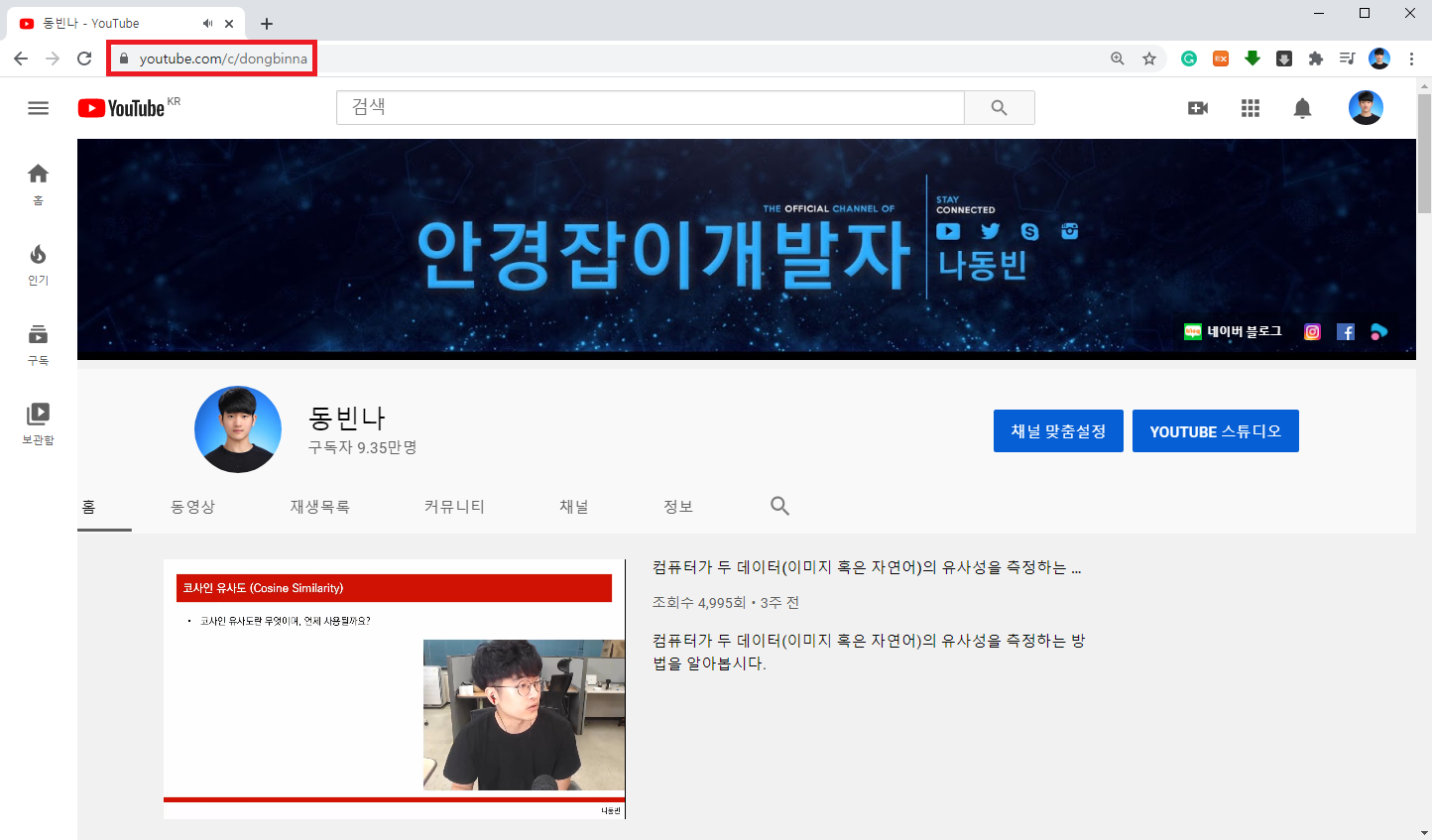Open the Extensions puzzle icon
Screen dimensions: 1432x840
[1316, 59]
